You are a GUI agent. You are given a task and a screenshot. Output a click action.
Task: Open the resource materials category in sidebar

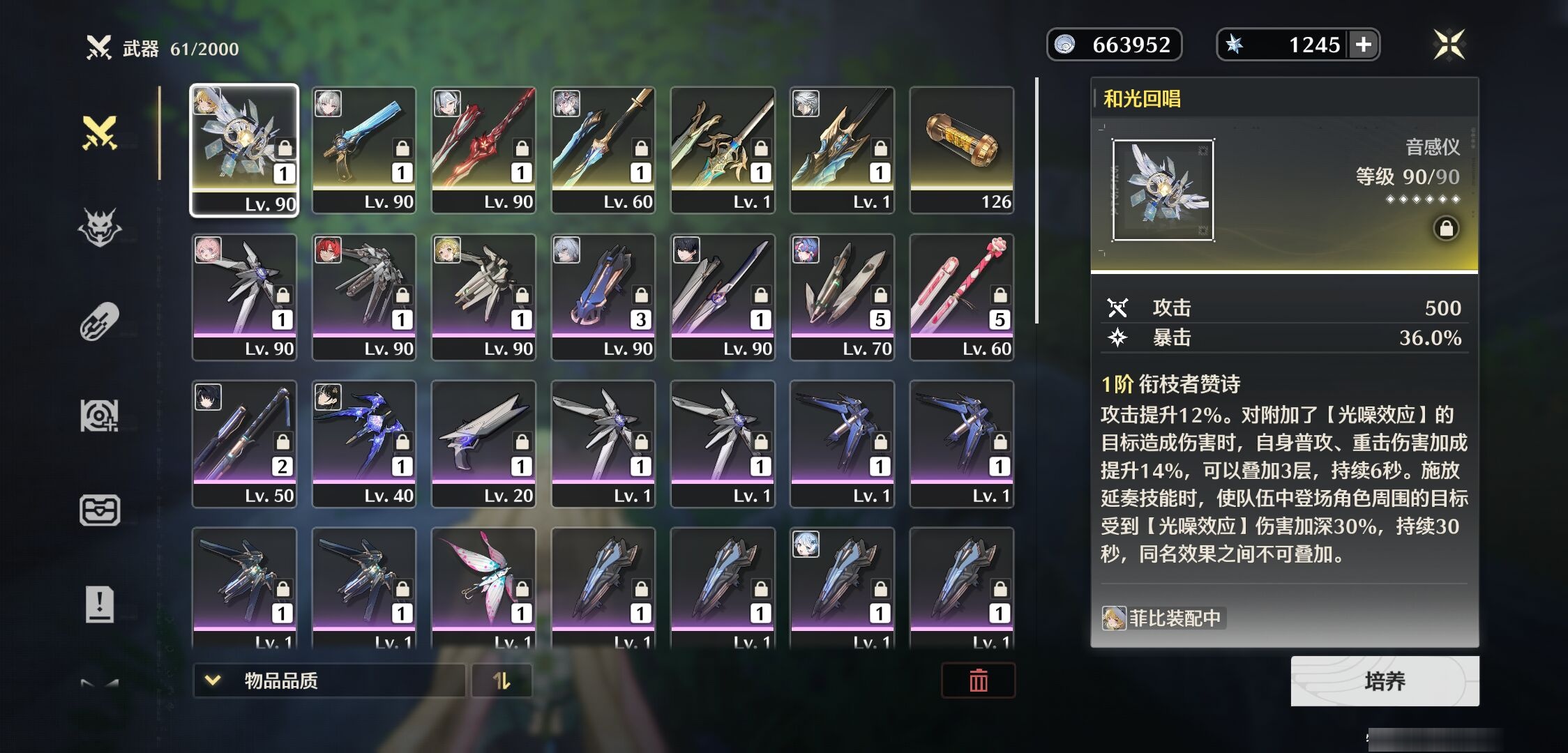(100, 416)
